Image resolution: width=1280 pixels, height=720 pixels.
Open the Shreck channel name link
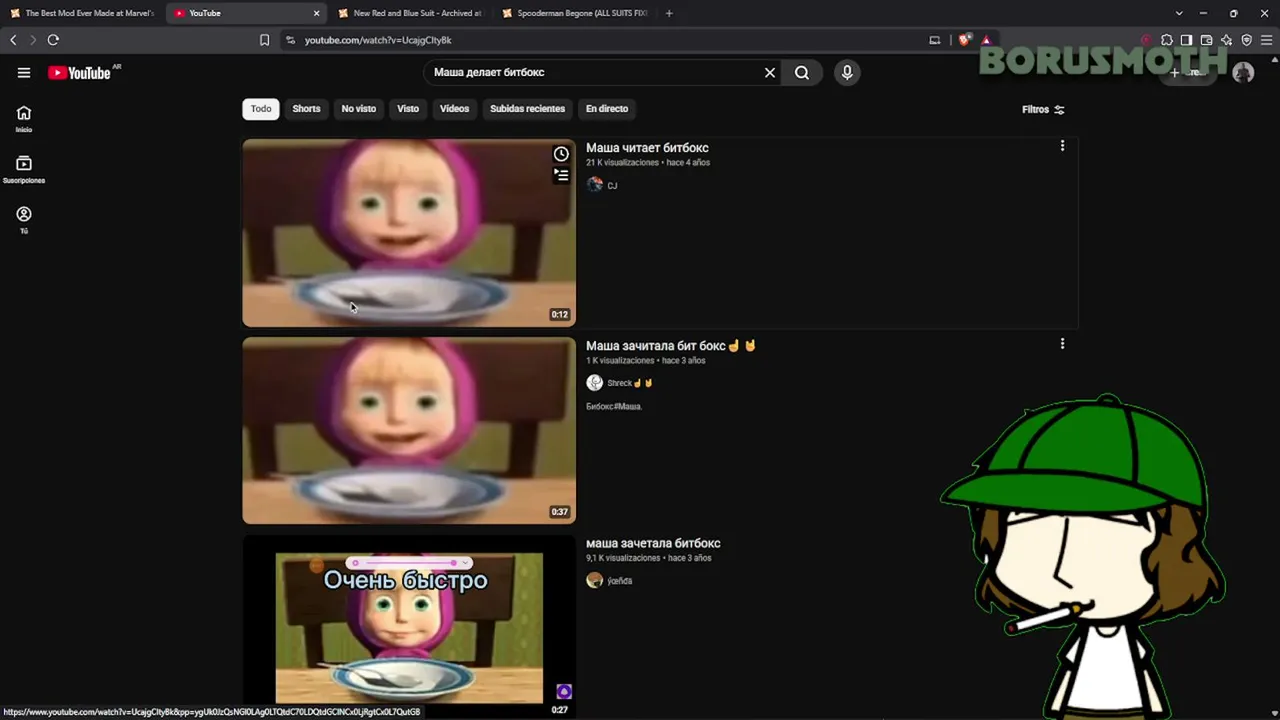630,383
